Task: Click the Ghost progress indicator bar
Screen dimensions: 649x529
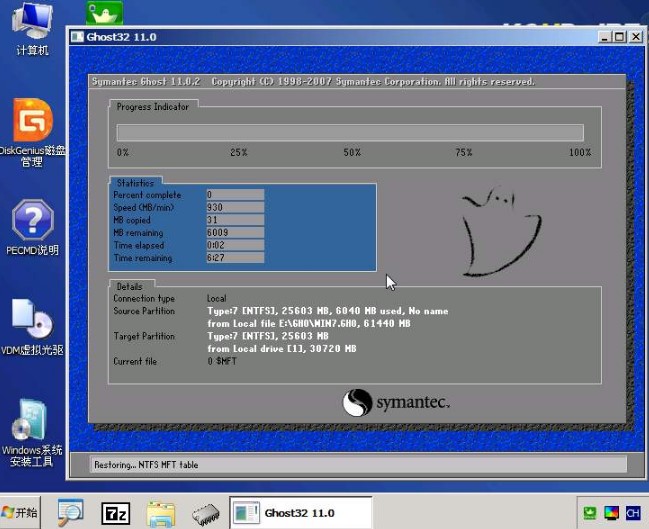Action: pos(350,132)
